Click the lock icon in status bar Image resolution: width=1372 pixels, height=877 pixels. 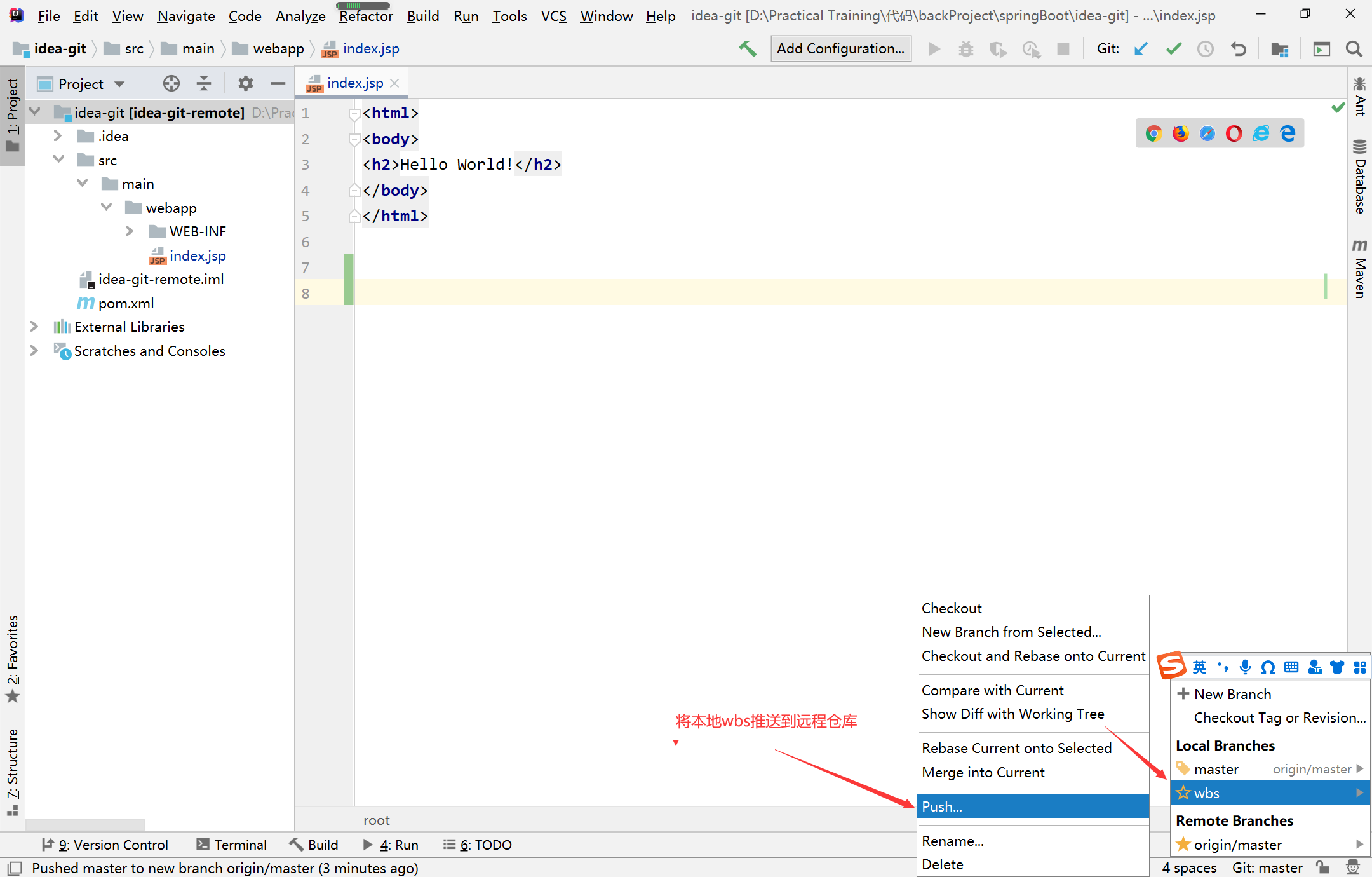coord(1322,867)
